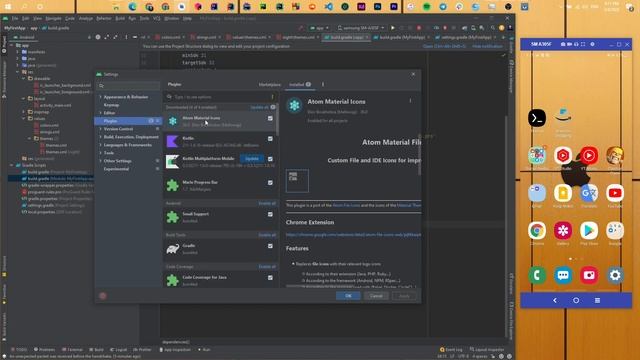Click the Mario Progress Bar plugin icon
640x360 pixels.
172,185
